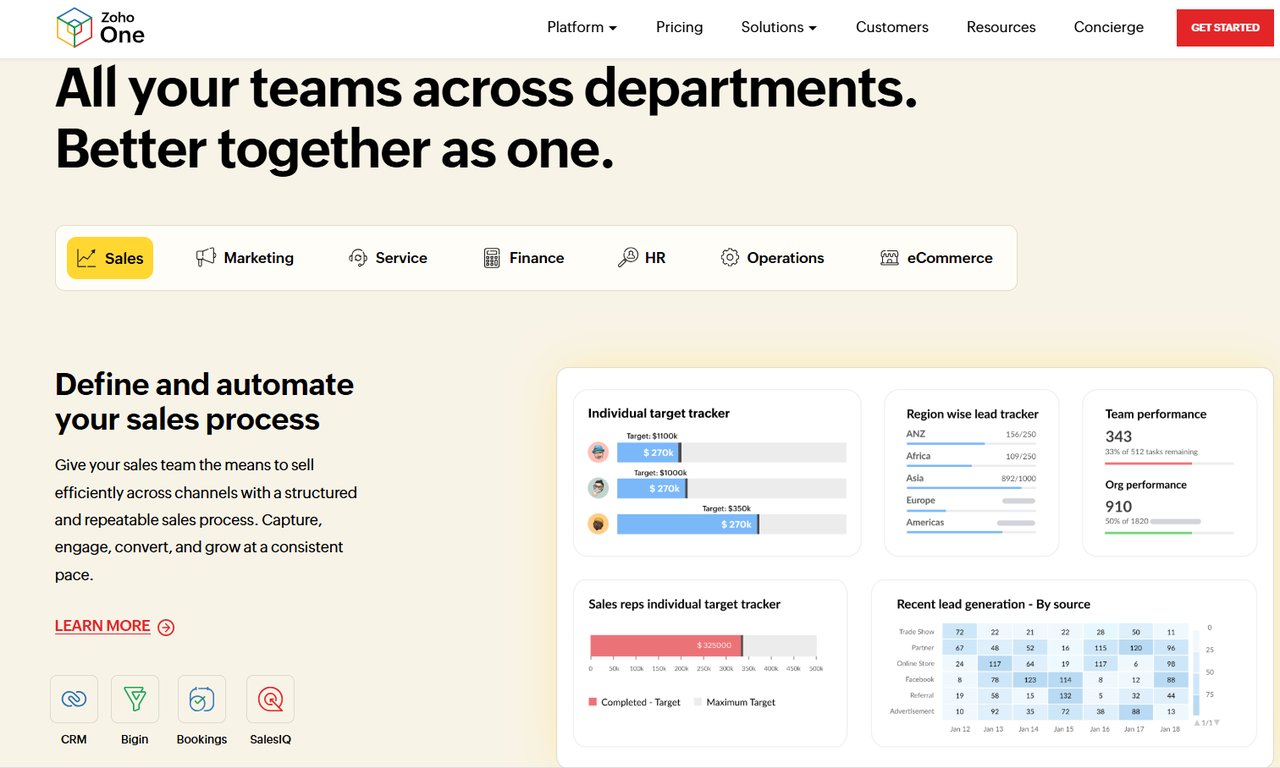Click the Bigin label

pyautogui.click(x=134, y=740)
